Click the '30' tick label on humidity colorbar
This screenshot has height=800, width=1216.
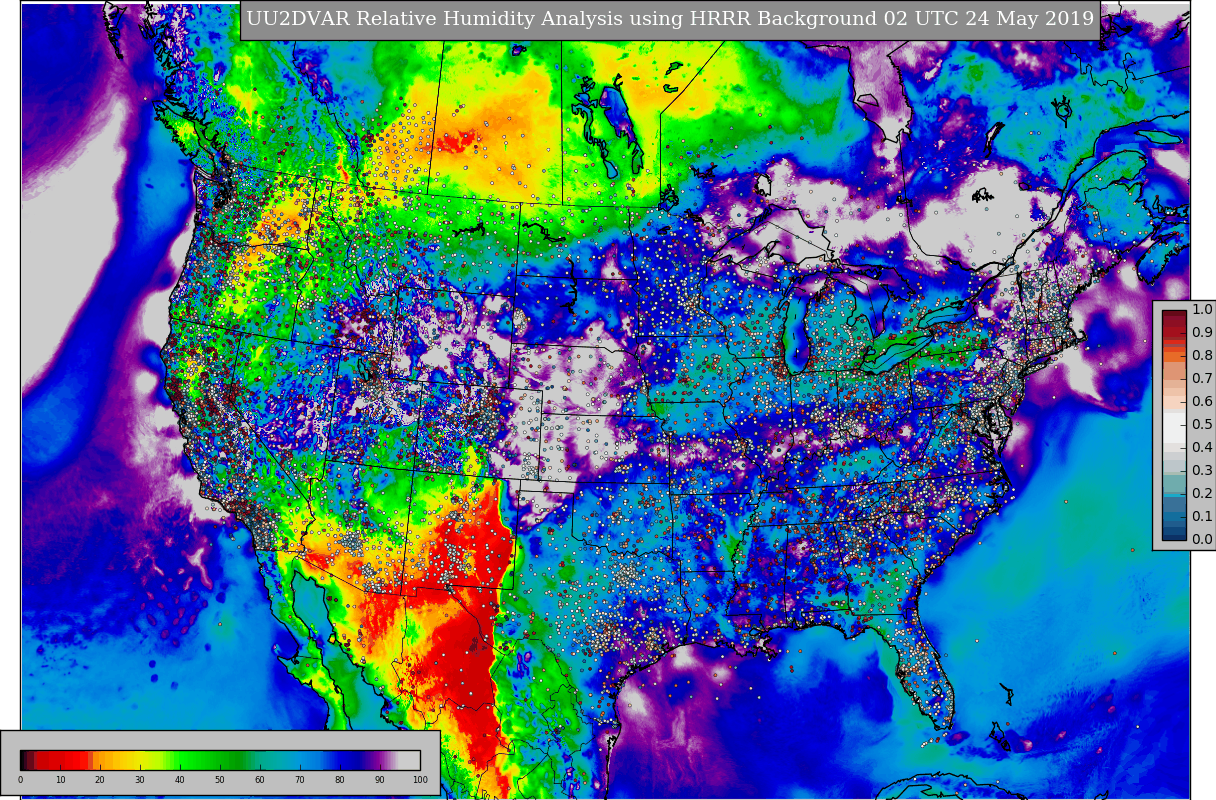click(140, 780)
